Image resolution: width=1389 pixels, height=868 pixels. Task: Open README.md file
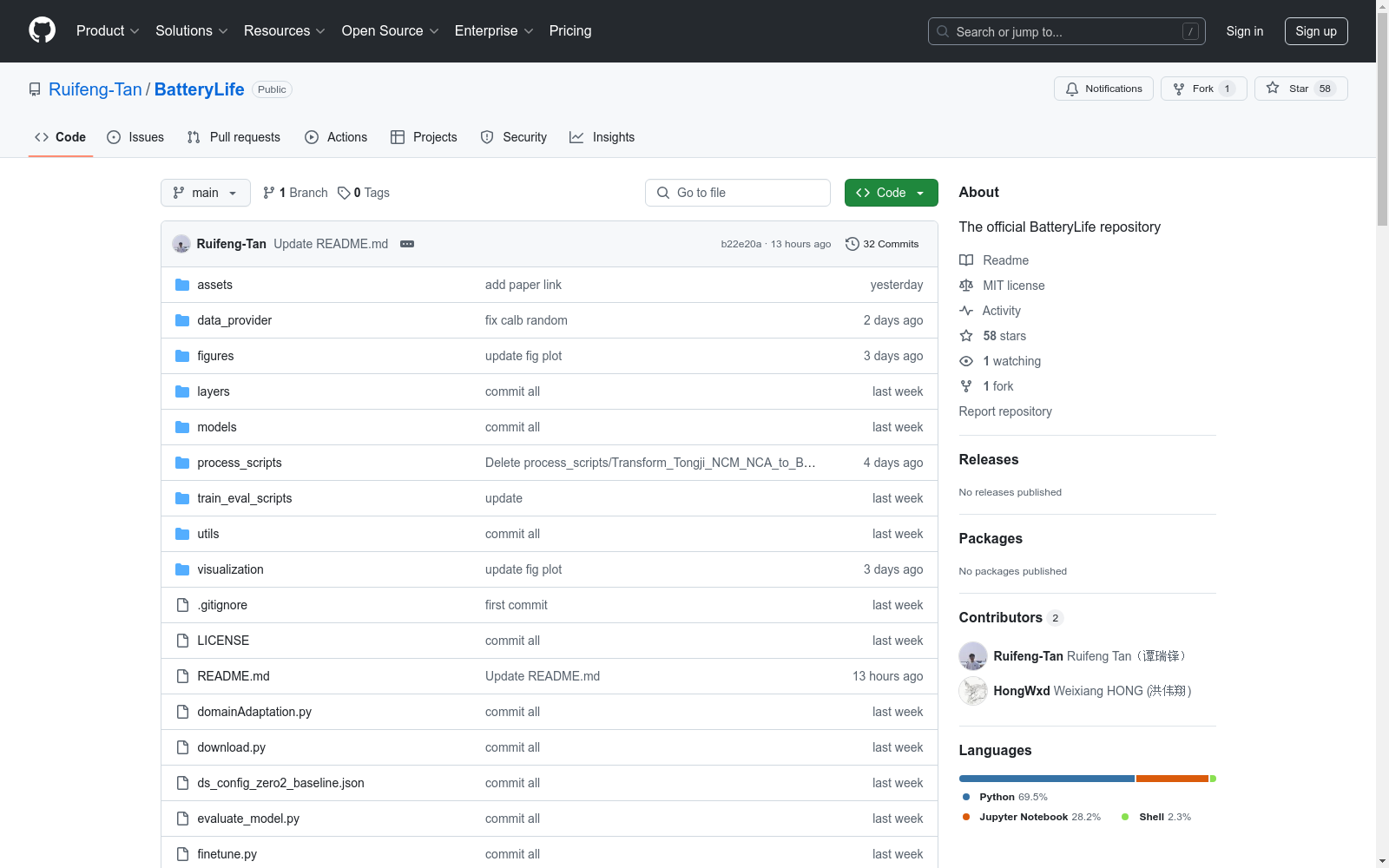(x=234, y=676)
